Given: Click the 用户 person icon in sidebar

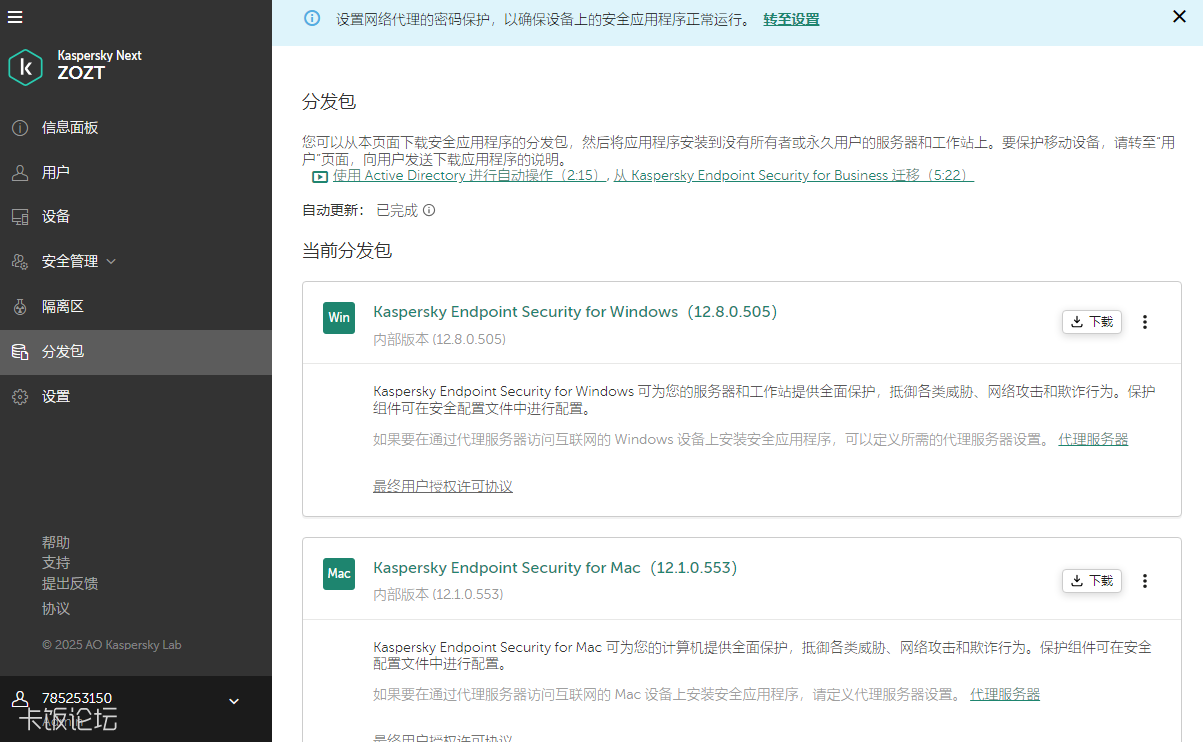Looking at the screenshot, I should (20, 173).
